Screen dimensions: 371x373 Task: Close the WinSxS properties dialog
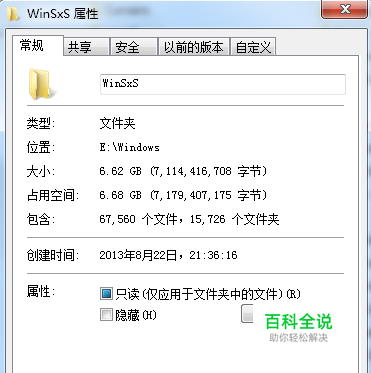(345, 9)
